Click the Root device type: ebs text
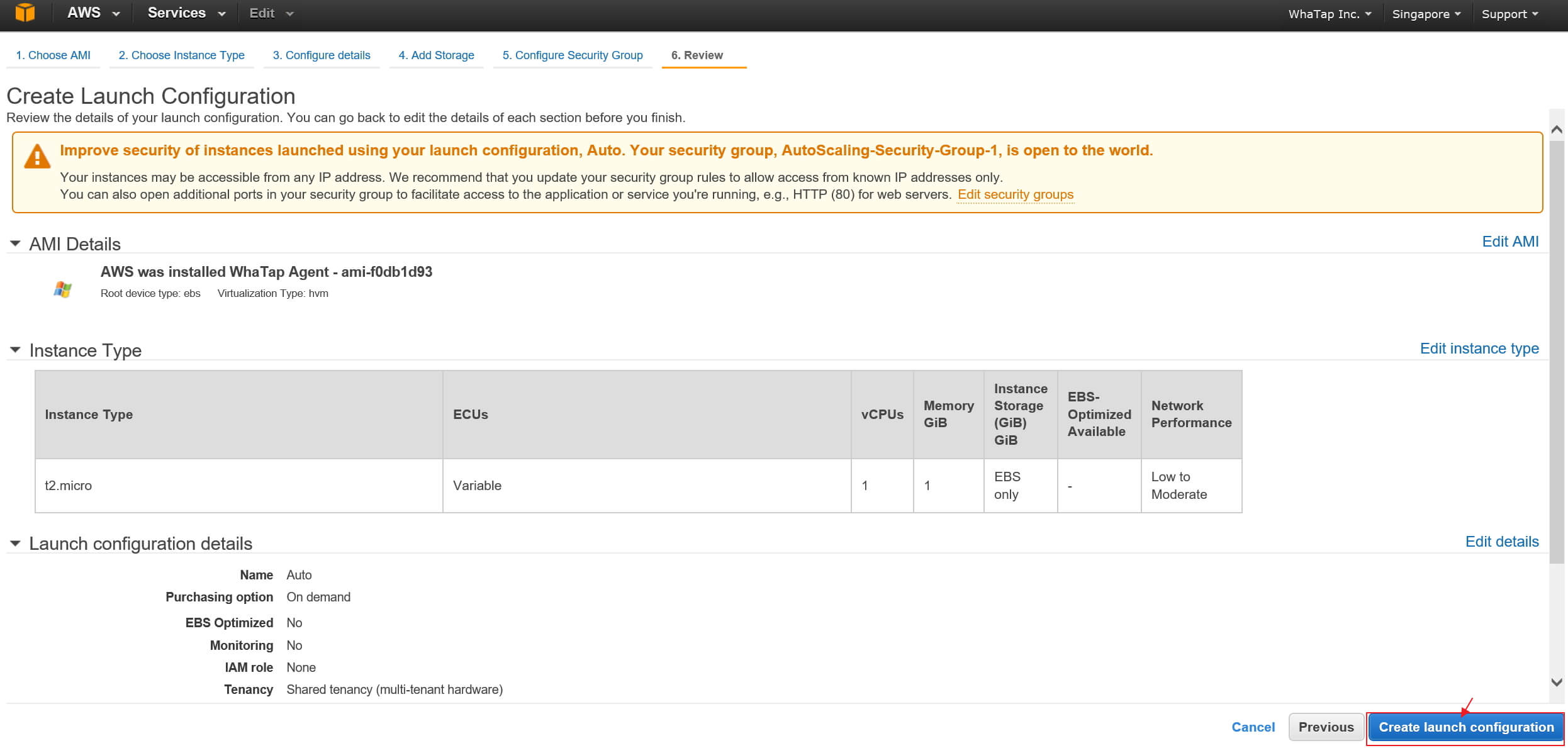Screen dimensions: 1568x748 [150, 293]
